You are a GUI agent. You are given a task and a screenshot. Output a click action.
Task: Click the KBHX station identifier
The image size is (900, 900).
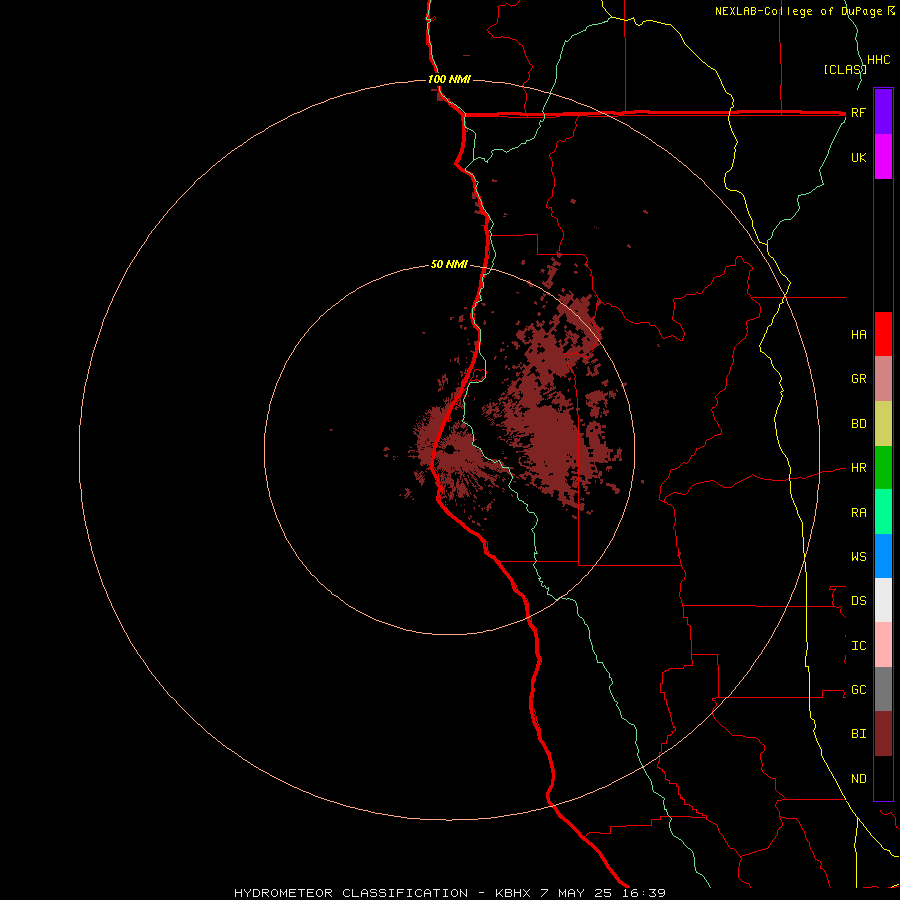tap(514, 893)
